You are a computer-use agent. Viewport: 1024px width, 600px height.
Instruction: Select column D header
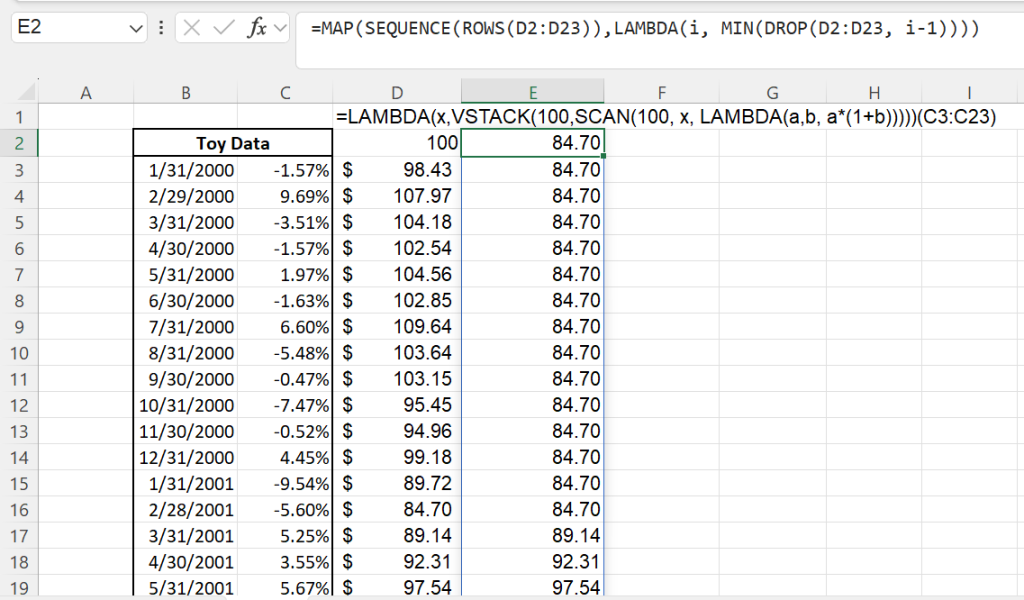399,92
